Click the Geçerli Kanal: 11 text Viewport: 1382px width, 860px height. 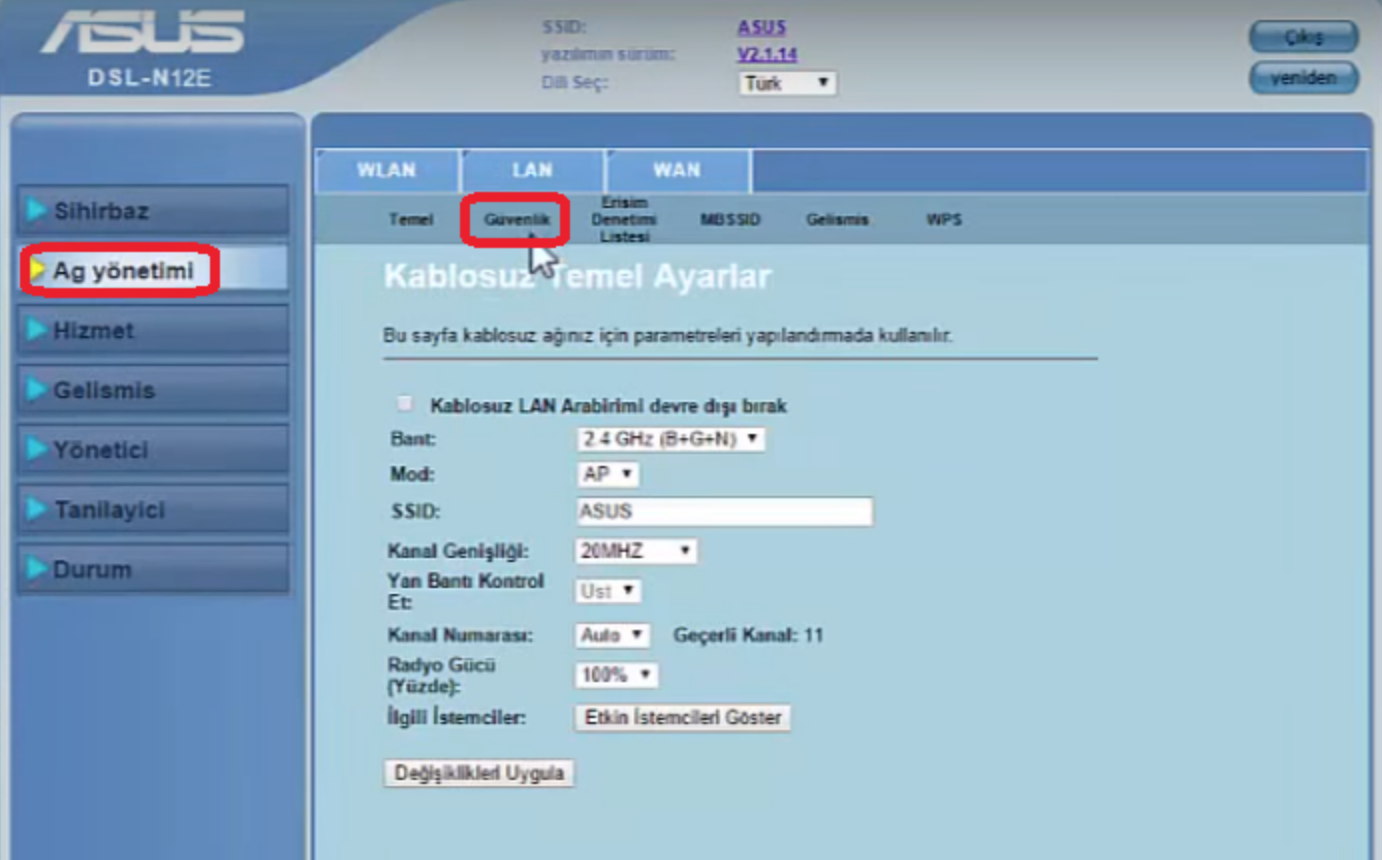pyautogui.click(x=748, y=635)
